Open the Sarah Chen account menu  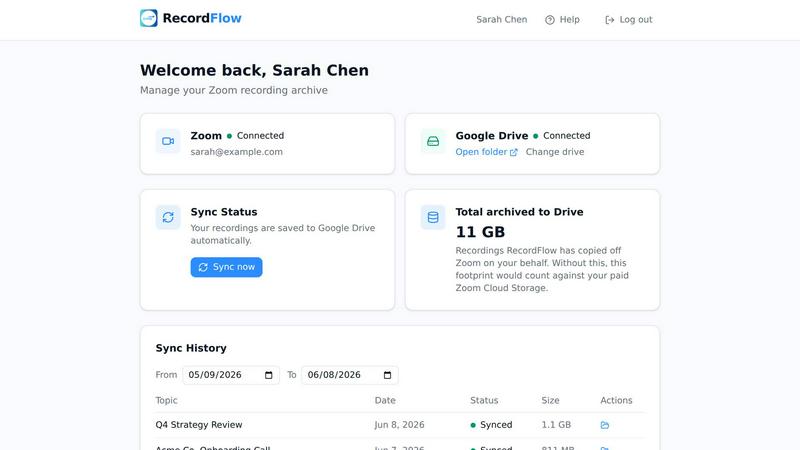point(502,19)
